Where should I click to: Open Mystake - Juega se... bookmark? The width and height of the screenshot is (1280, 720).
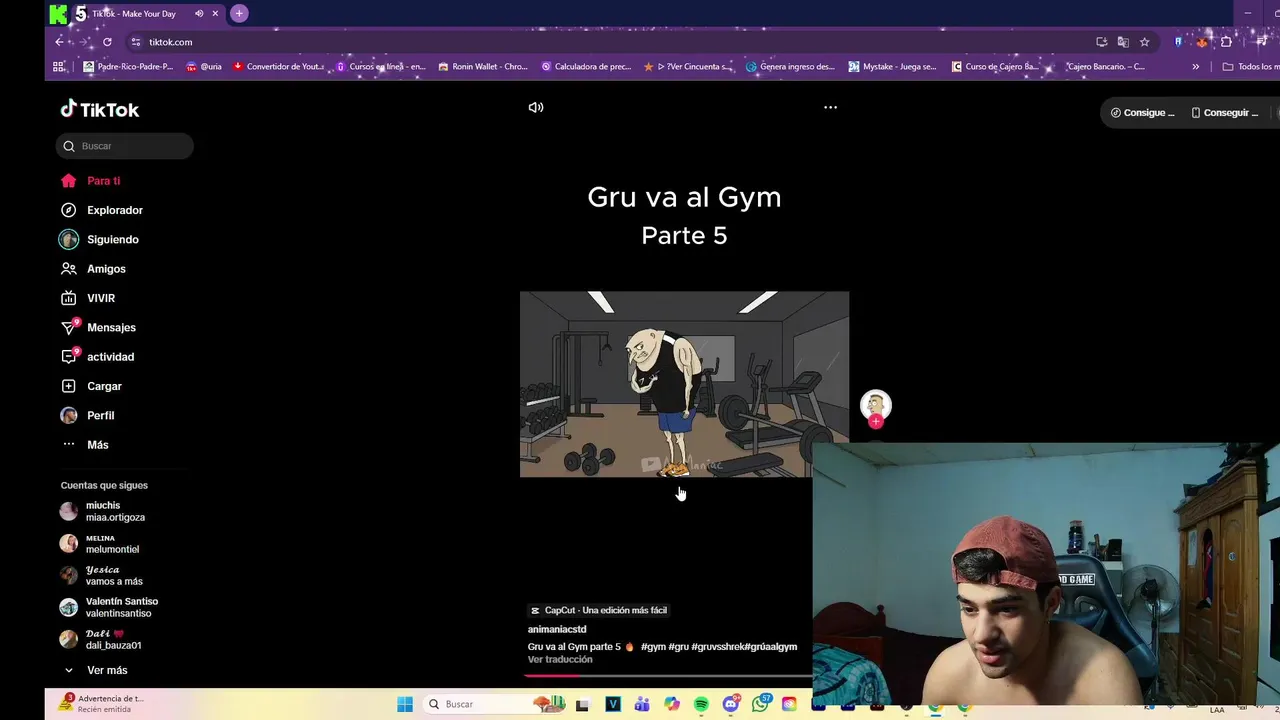coord(893,67)
